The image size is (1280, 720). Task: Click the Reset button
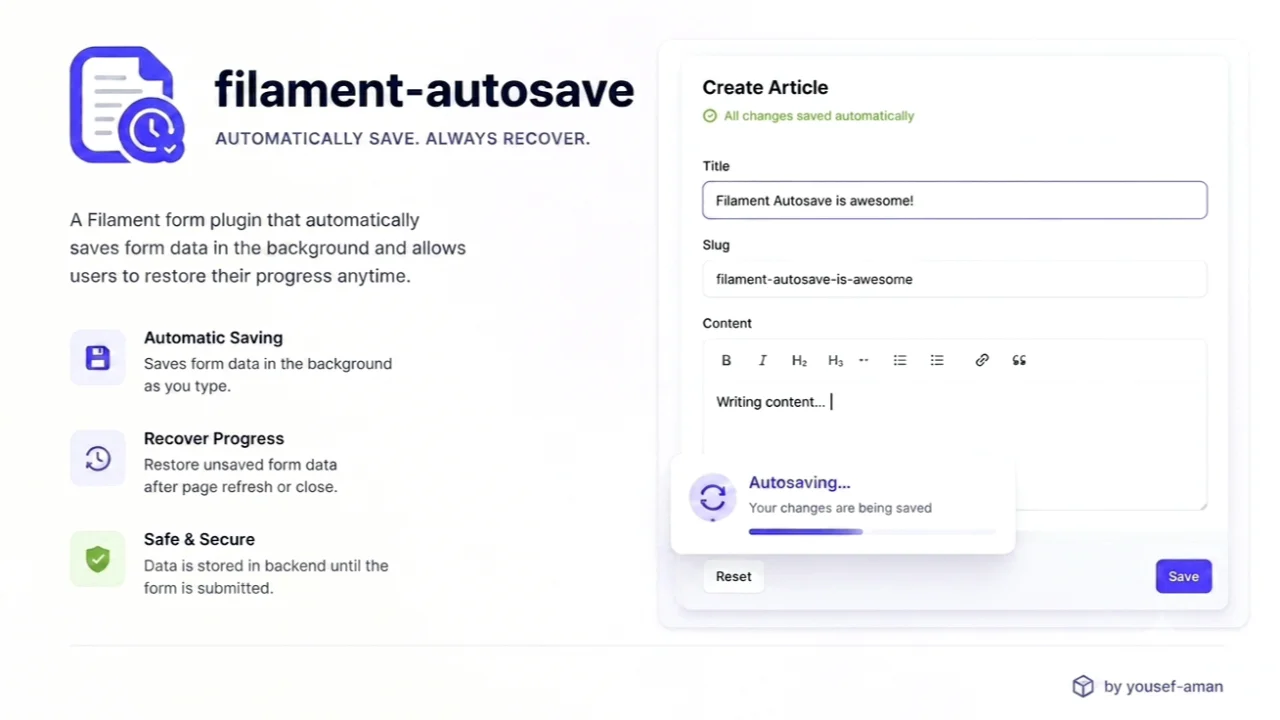(x=733, y=576)
